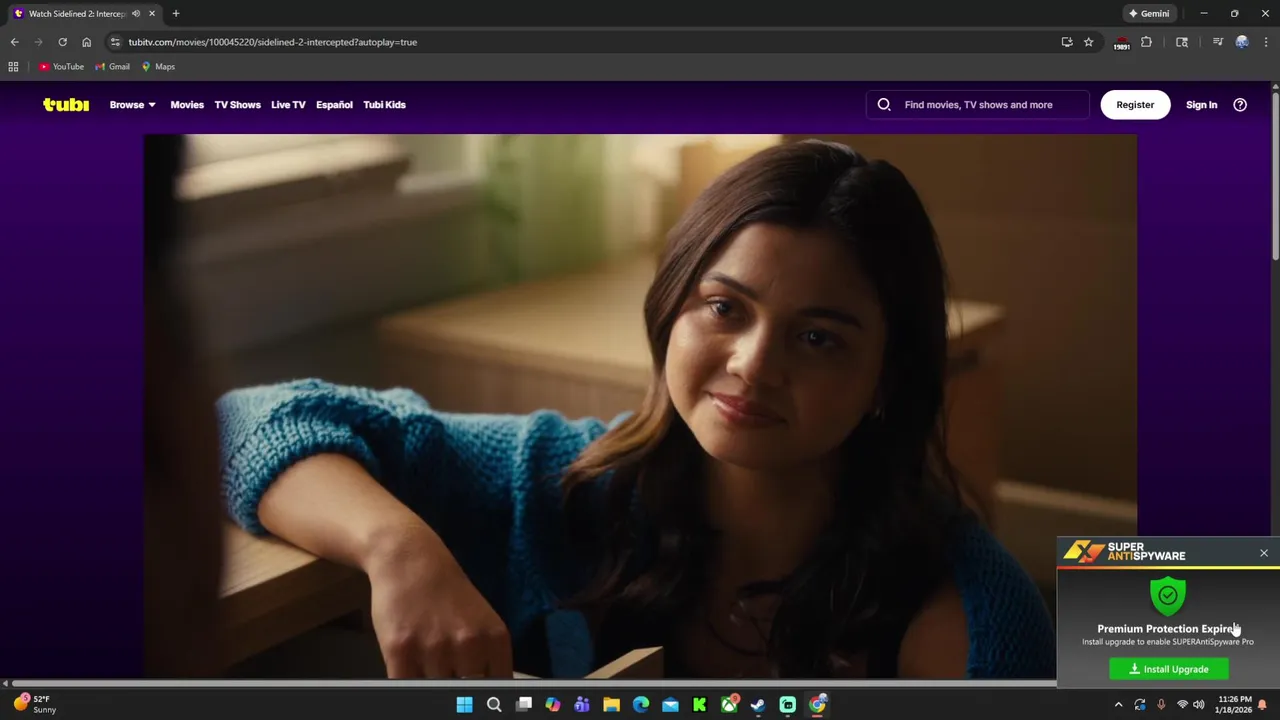The image size is (1280, 720).
Task: Open Task View on the taskbar
Action: click(523, 705)
